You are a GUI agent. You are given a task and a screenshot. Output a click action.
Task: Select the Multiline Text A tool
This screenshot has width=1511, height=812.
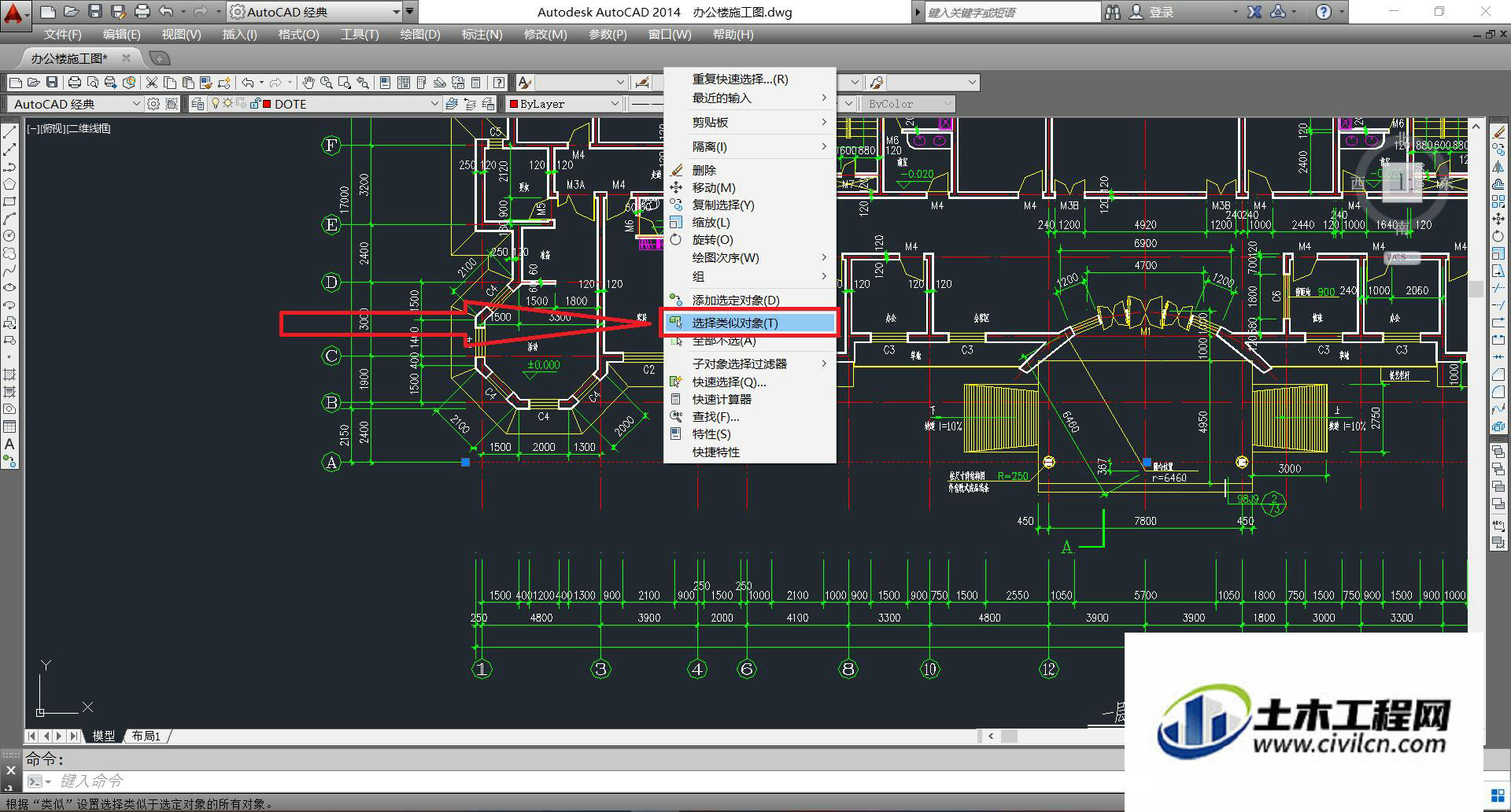9,444
